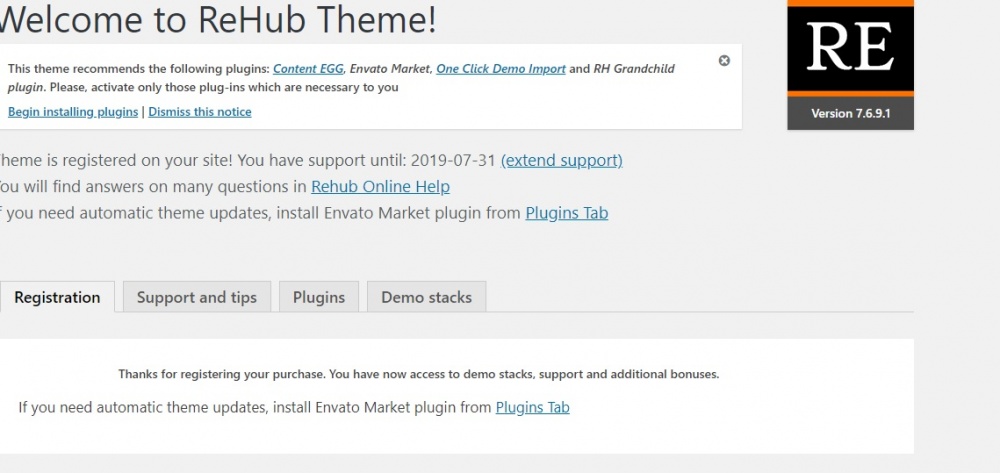Click the extend support link
The image size is (1000, 473).
tap(561, 160)
